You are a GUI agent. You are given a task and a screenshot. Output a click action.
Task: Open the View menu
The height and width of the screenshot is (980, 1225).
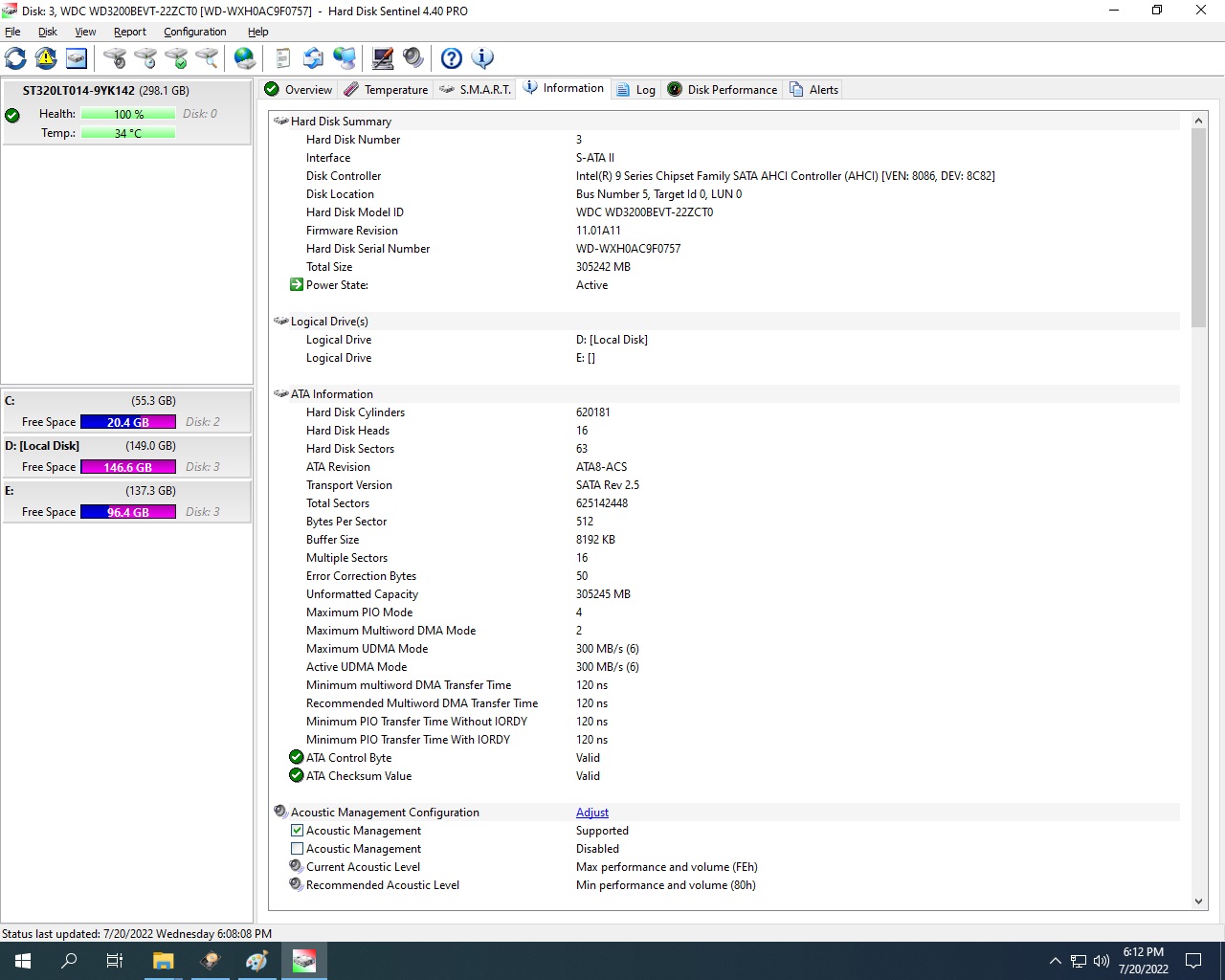point(85,32)
